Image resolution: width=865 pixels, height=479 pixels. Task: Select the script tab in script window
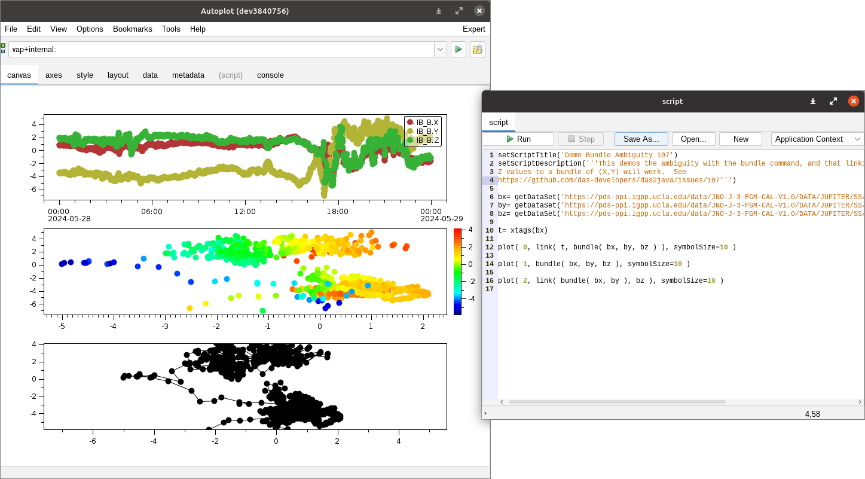(498, 123)
